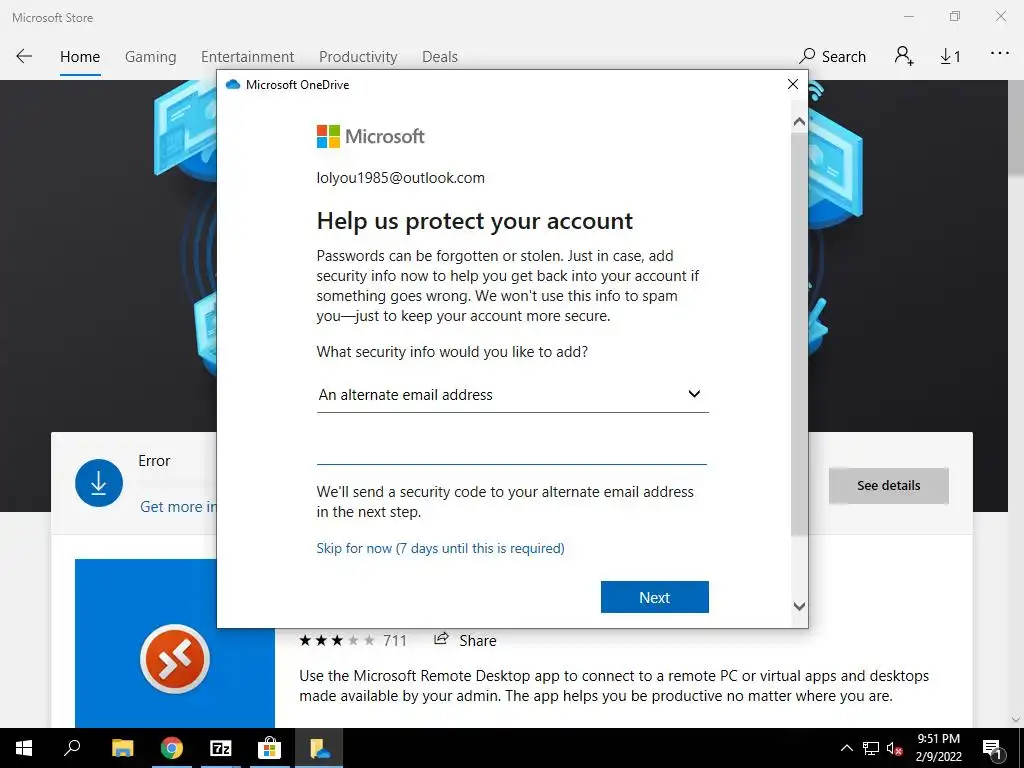Close the Microsoft OneDrive dialog
Image resolution: width=1024 pixels, height=768 pixels.
pyautogui.click(x=793, y=84)
